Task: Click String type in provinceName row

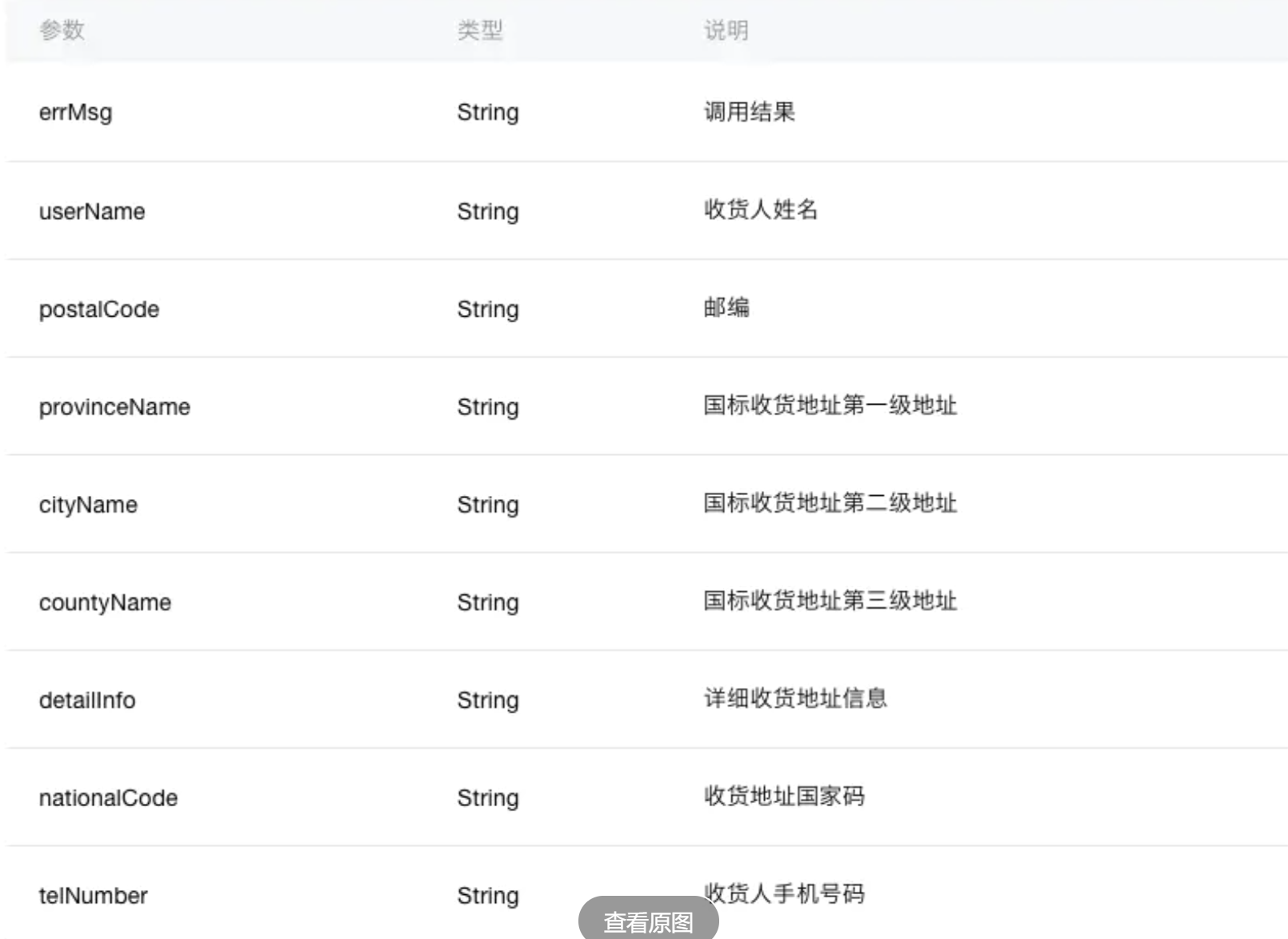Action: pyautogui.click(x=488, y=407)
